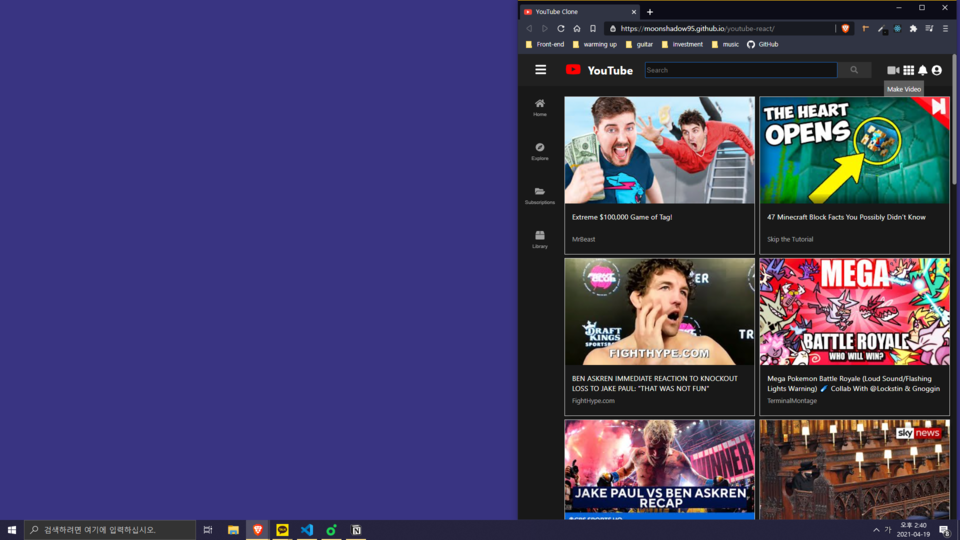Viewport: 960px width, 540px height.
Task: Go to Home in the sidebar
Action: click(539, 108)
